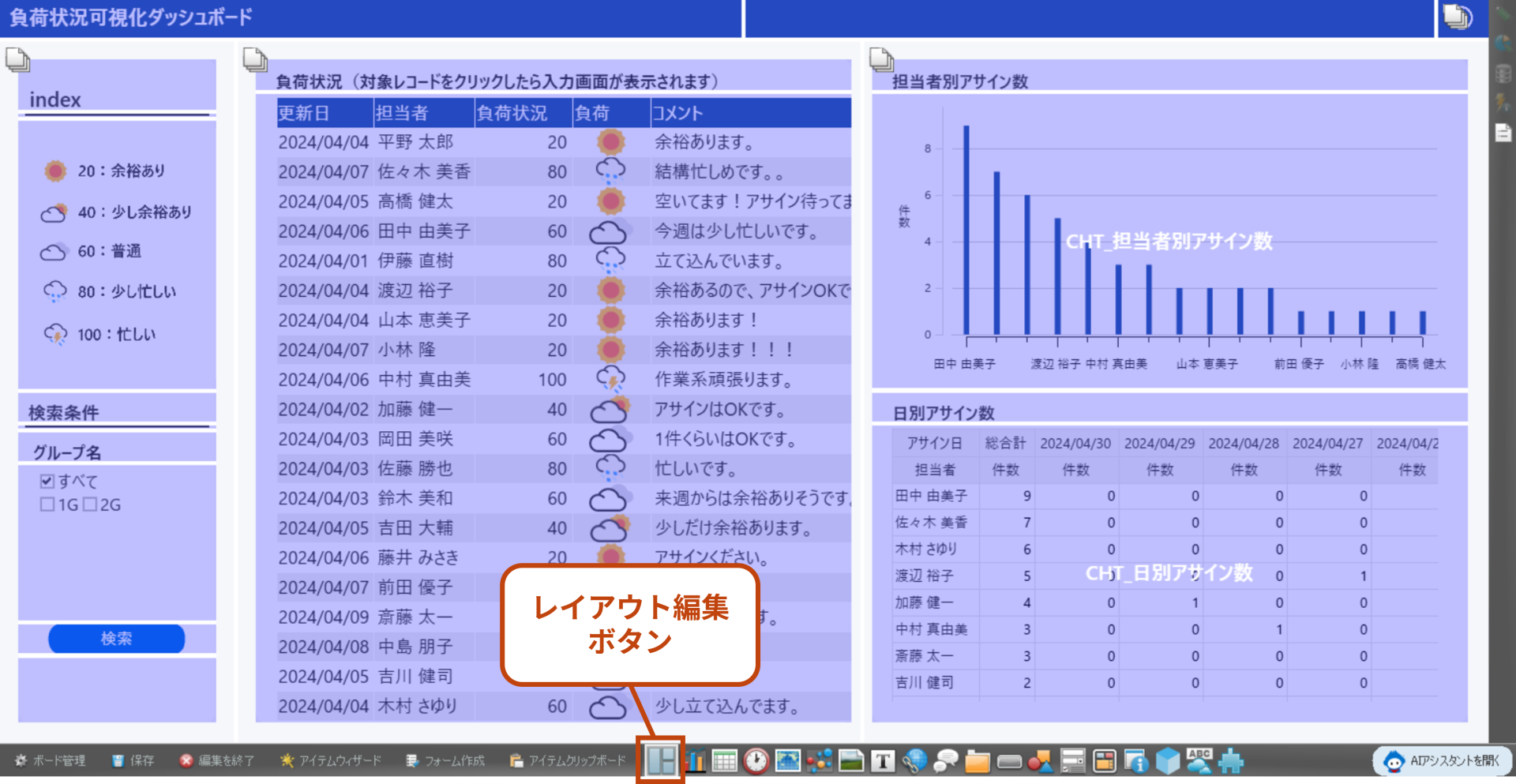The height and width of the screenshot is (784, 1516).
Task: Click the ABC cloud item icon
Action: point(1199,760)
